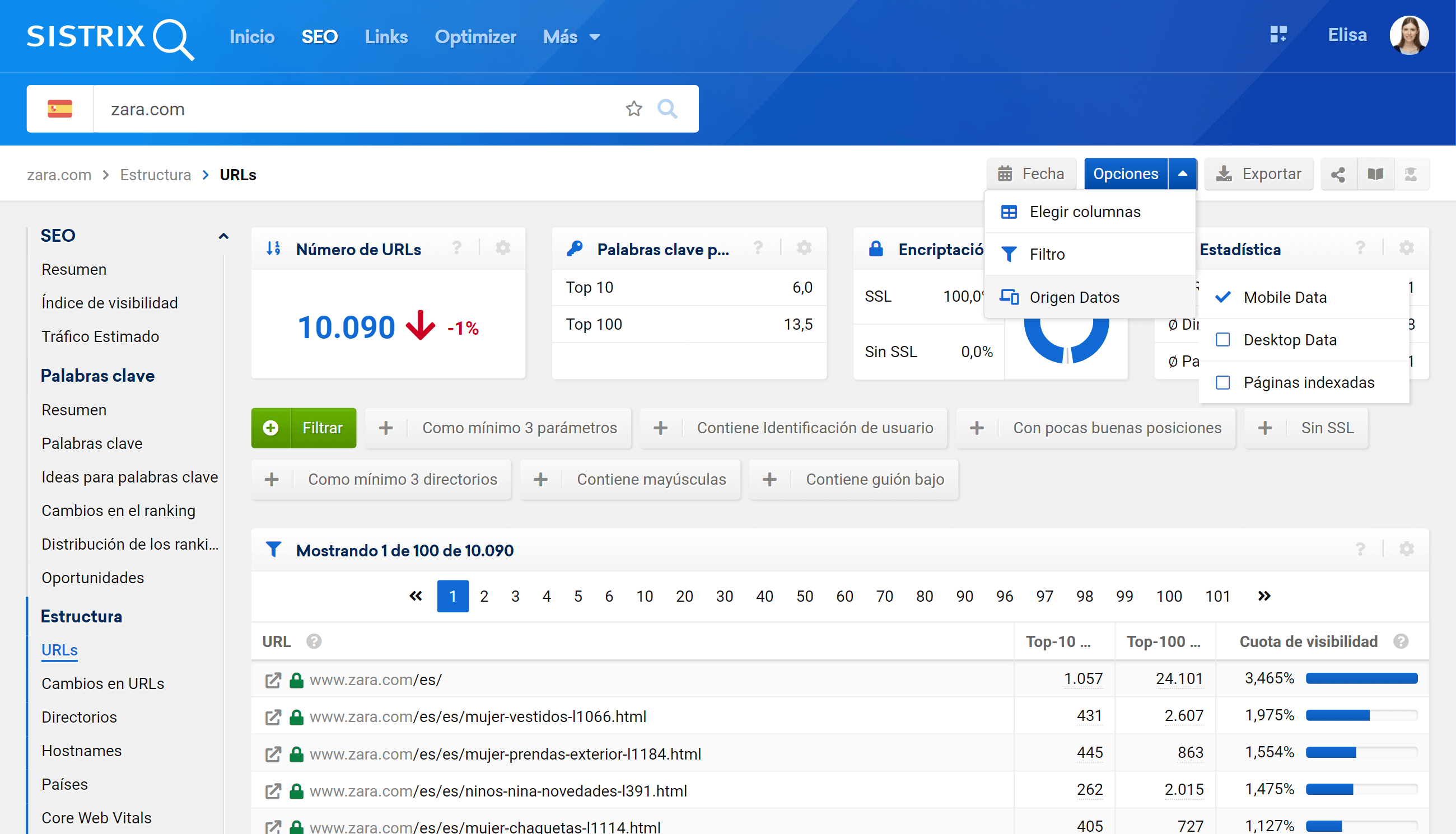
Task: Click the URL column help icon
Action: (314, 641)
